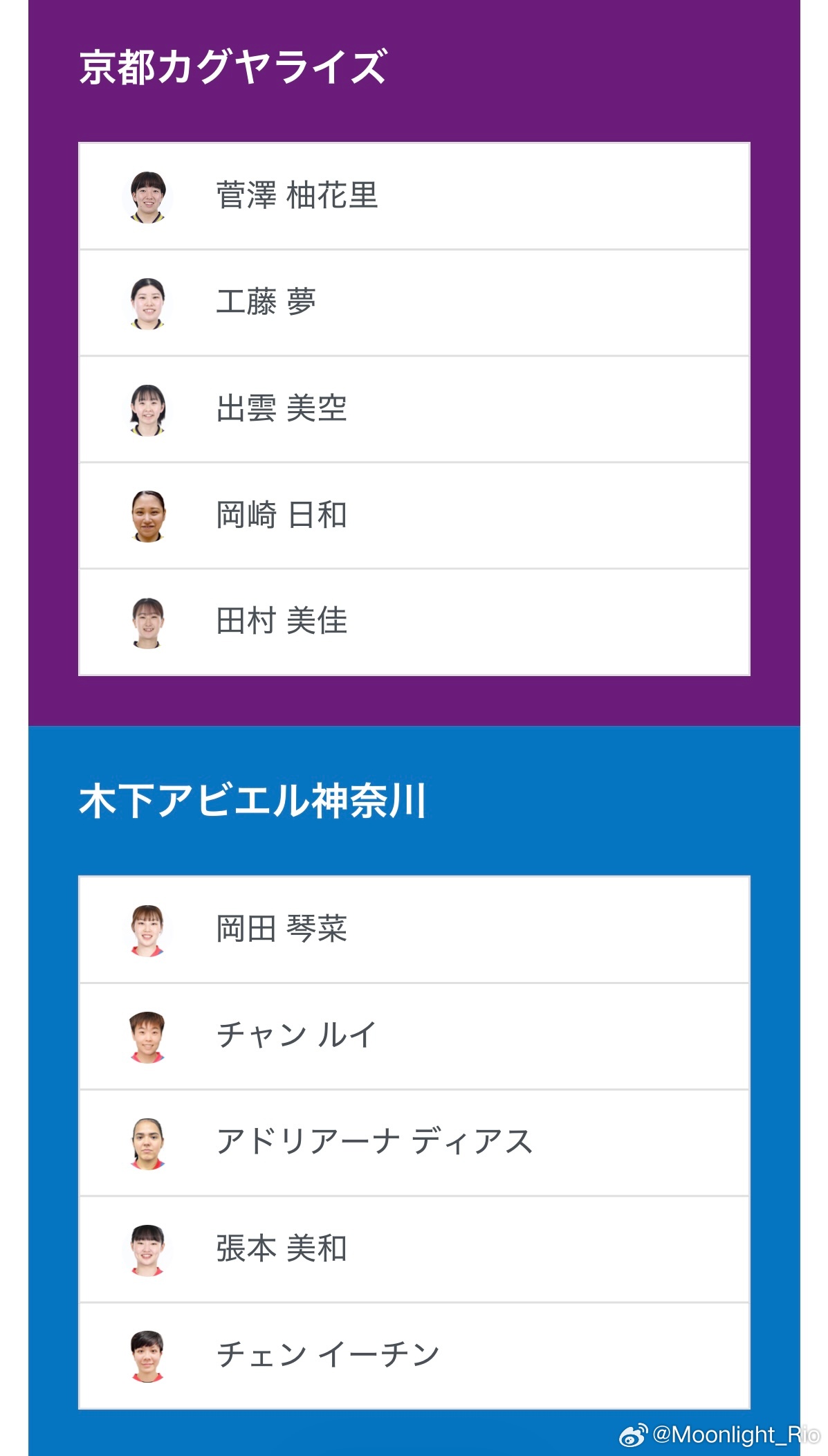Click 工藤 夢 player avatar photo
The height and width of the screenshot is (1456, 828).
pos(148,303)
